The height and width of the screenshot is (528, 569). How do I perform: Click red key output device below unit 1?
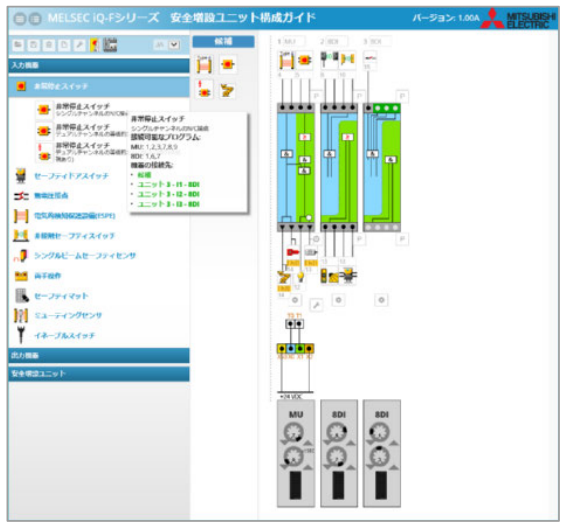292,252
